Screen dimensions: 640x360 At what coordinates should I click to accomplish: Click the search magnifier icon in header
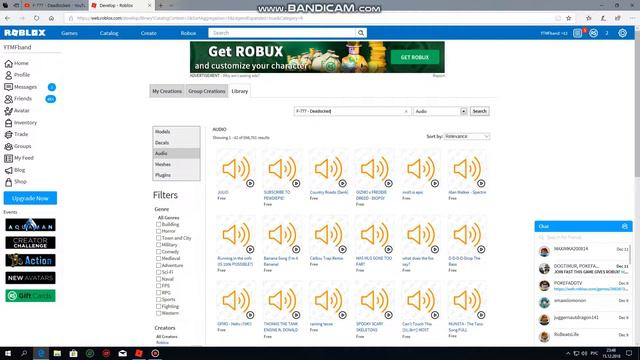pos(361,33)
